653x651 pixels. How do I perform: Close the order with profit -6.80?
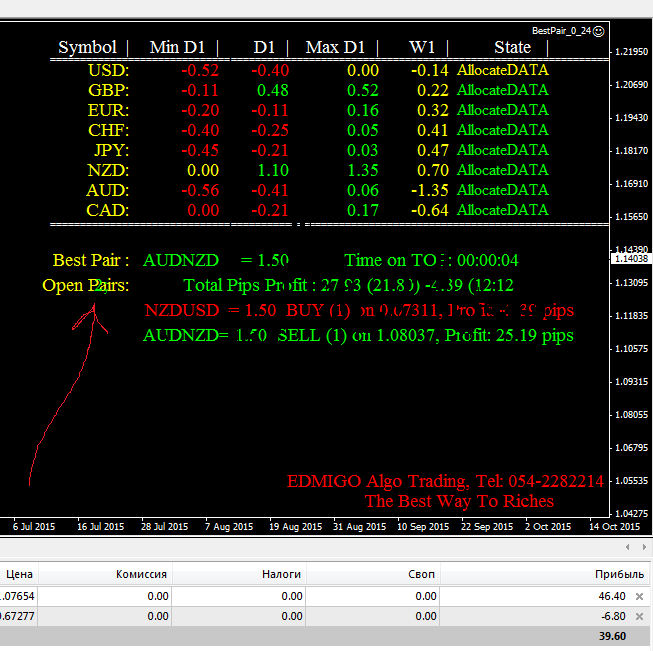pyautogui.click(x=639, y=616)
